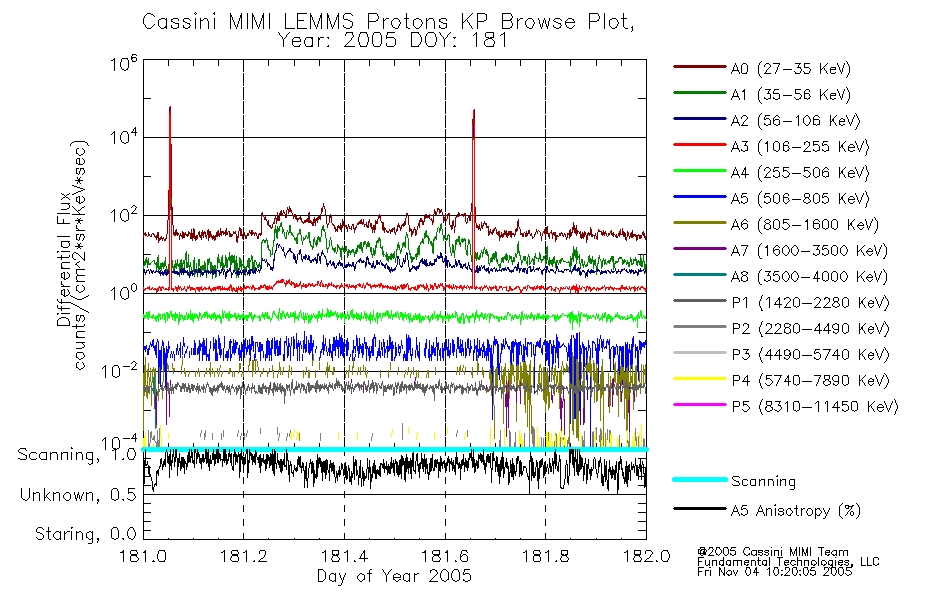Click the blue A5 legend line
Viewport: 950px width, 600px height.
[x=700, y=197]
